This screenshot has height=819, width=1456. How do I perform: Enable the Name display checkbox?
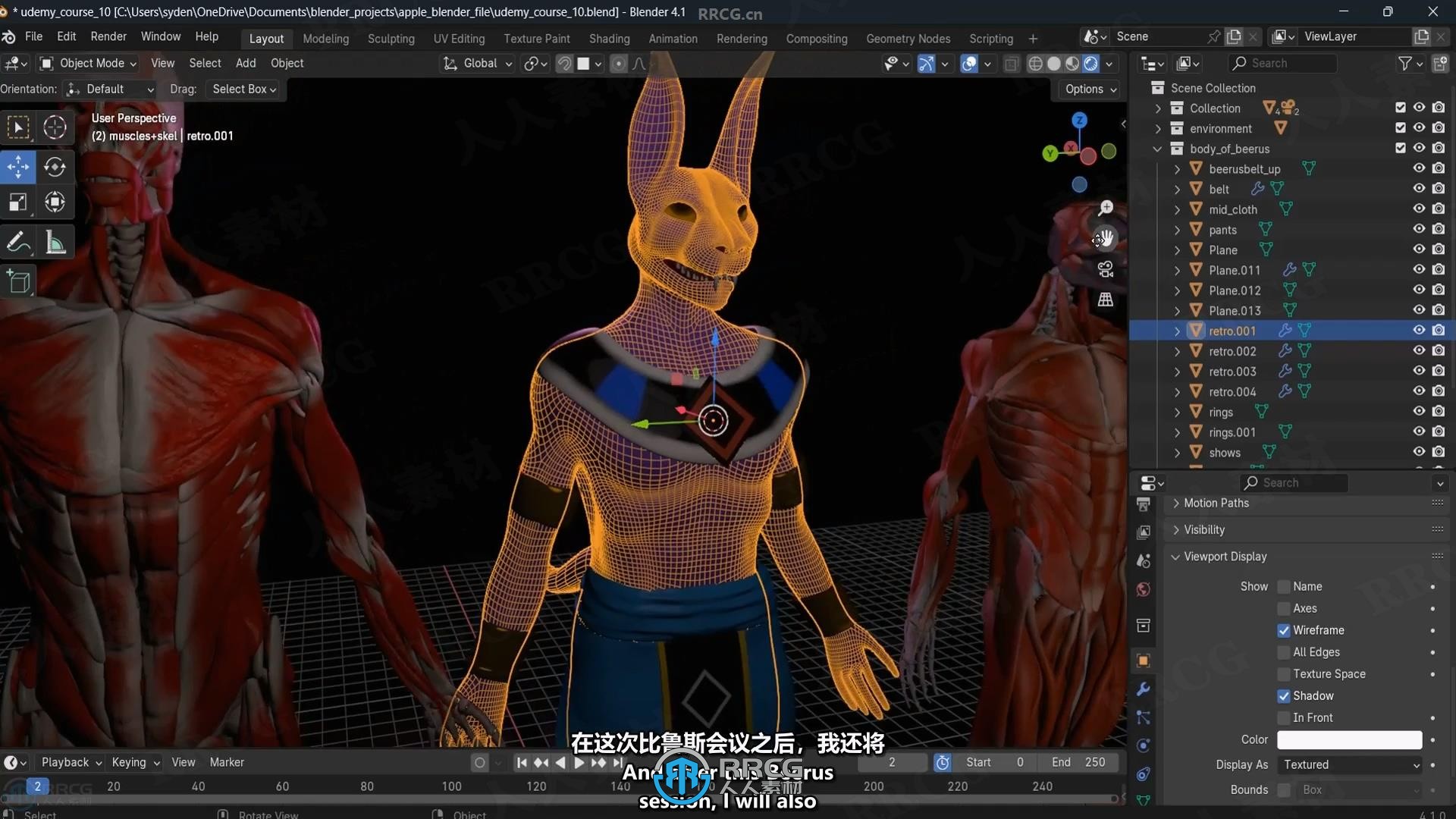pos(1284,586)
